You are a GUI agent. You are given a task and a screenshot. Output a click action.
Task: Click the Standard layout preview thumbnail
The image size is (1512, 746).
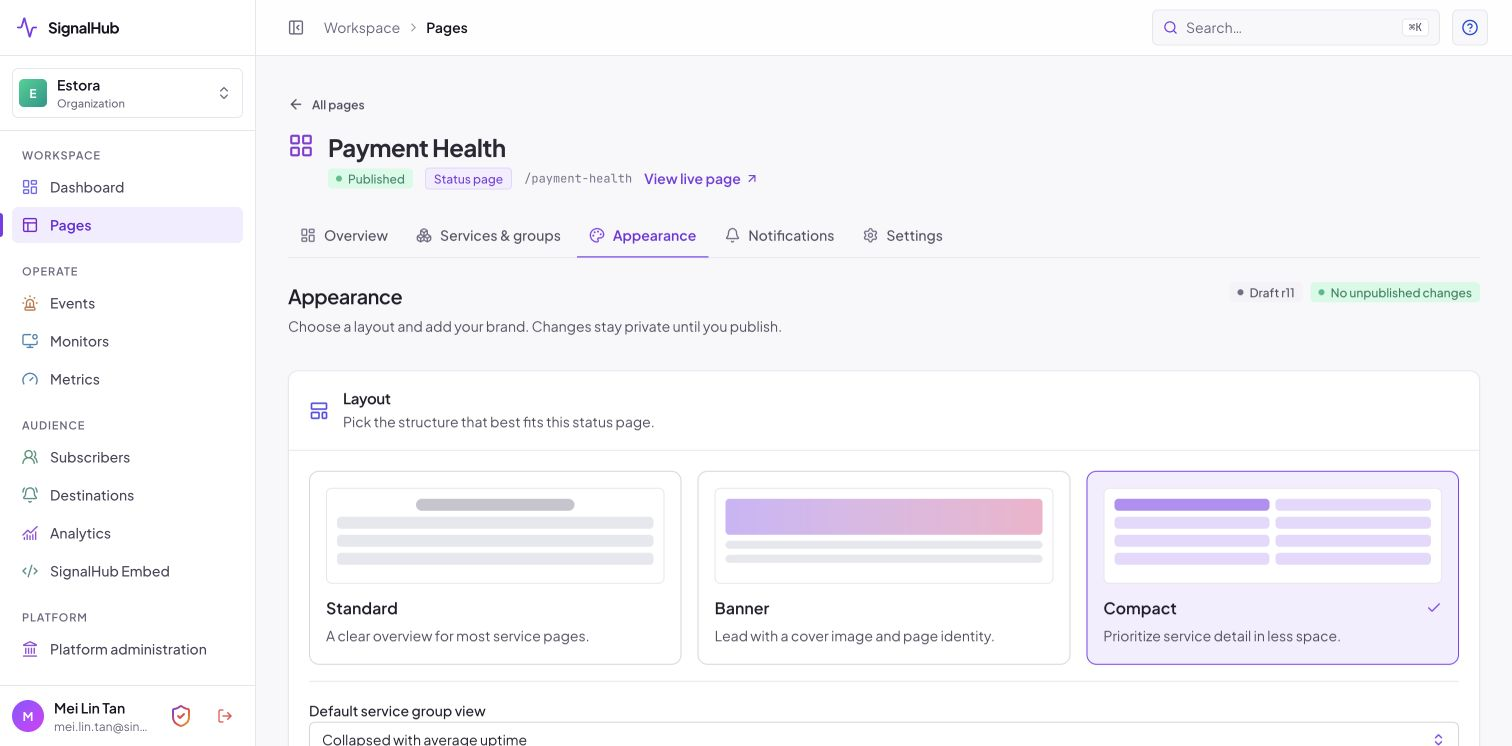[x=495, y=536]
